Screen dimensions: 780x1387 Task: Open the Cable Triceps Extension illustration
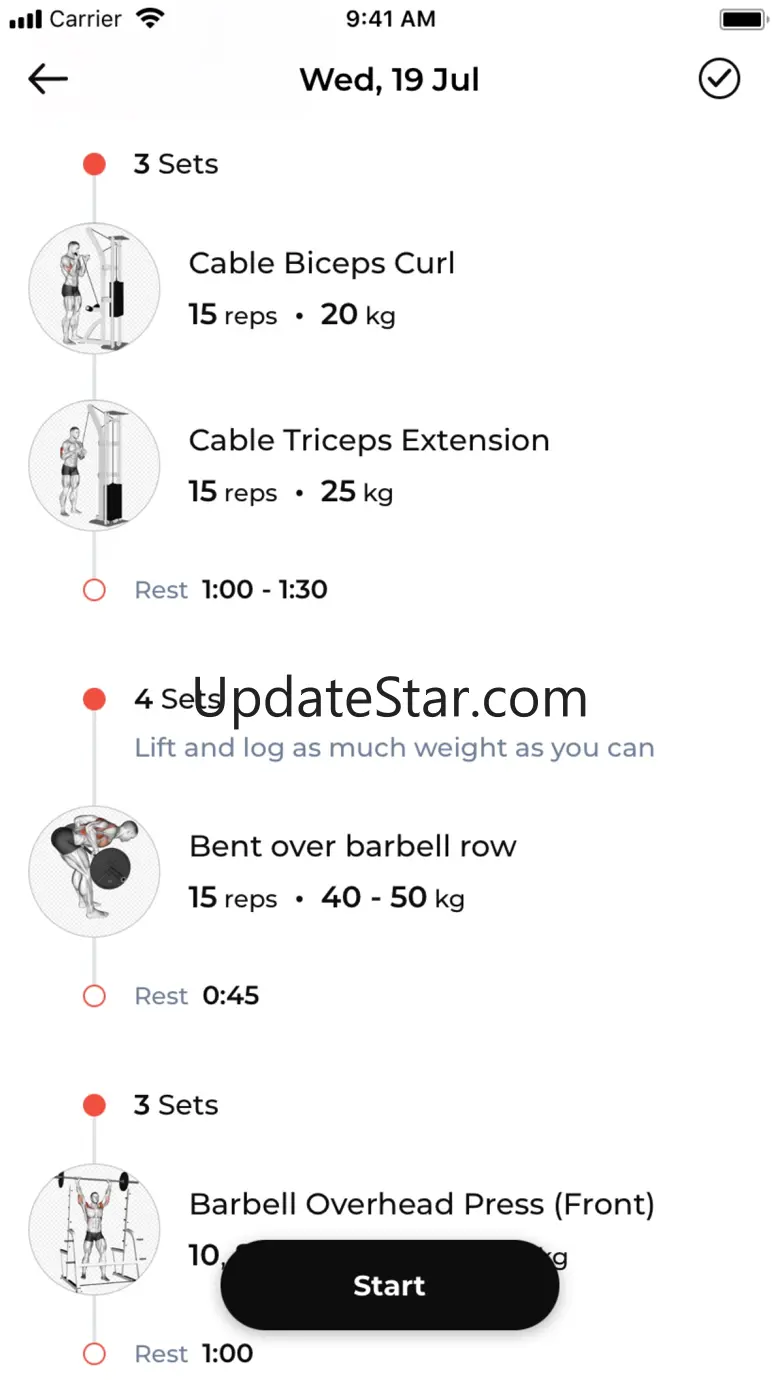94,465
